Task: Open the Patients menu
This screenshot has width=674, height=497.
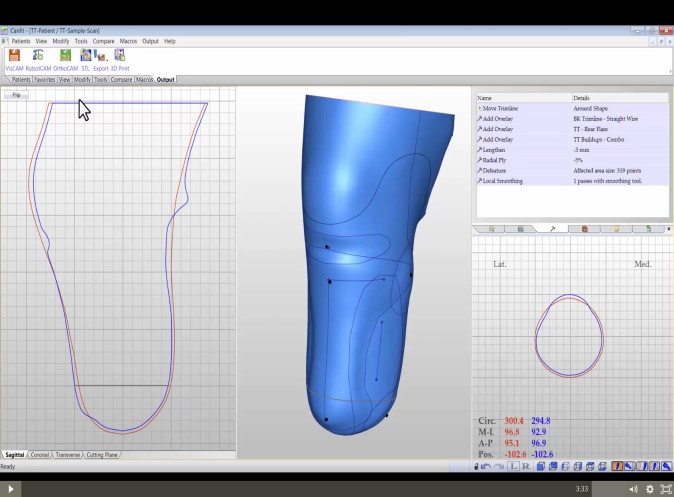Action: 20,41
